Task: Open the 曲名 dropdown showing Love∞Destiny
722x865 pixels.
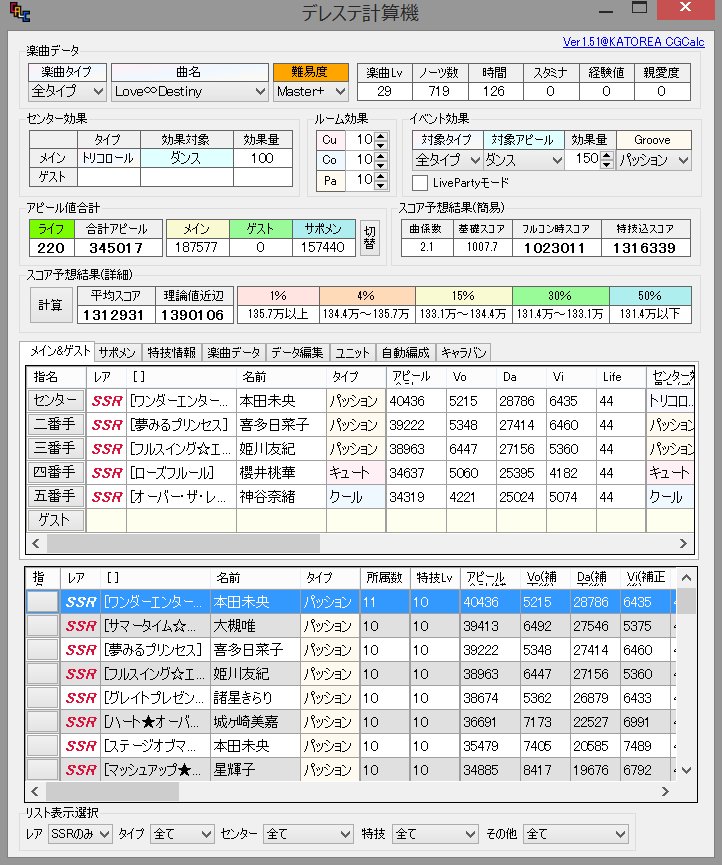Action: click(190, 92)
